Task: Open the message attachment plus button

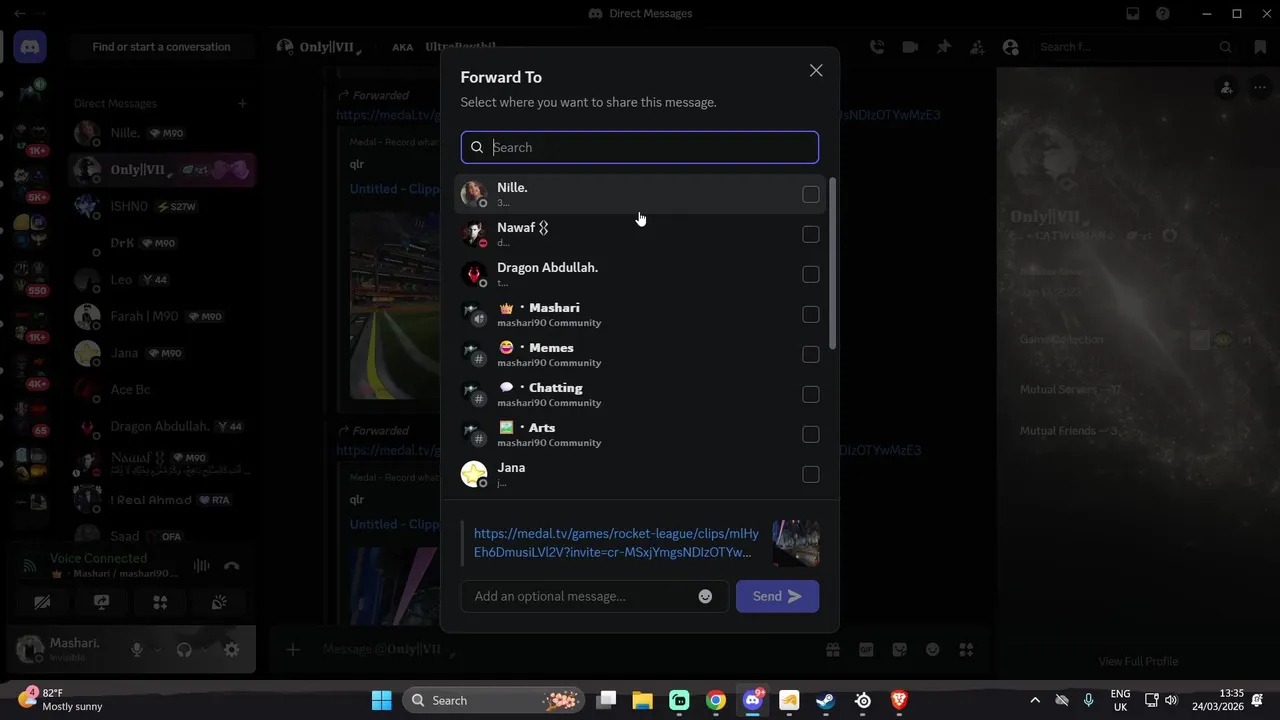Action: 293,650
